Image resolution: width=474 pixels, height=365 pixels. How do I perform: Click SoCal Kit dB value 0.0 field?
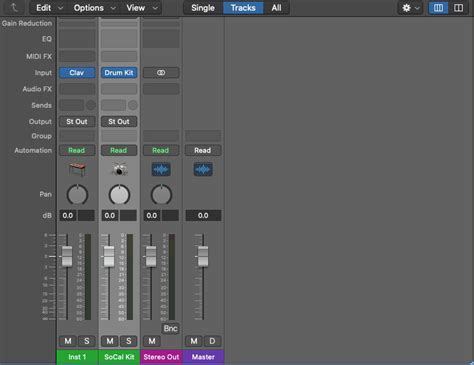click(x=110, y=215)
